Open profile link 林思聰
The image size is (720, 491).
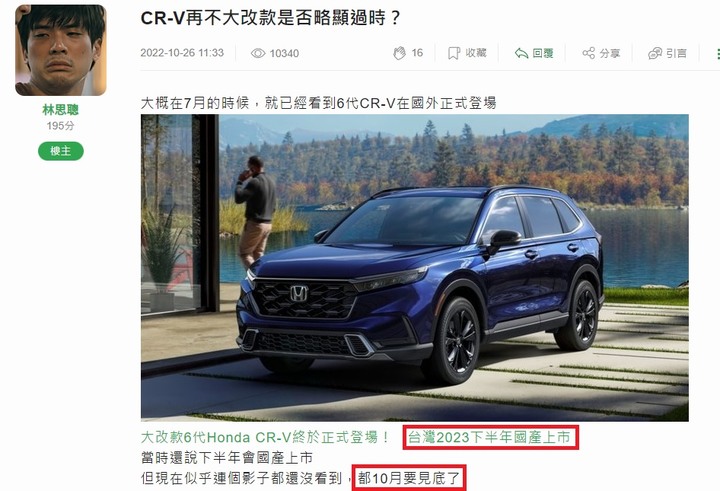[61, 110]
